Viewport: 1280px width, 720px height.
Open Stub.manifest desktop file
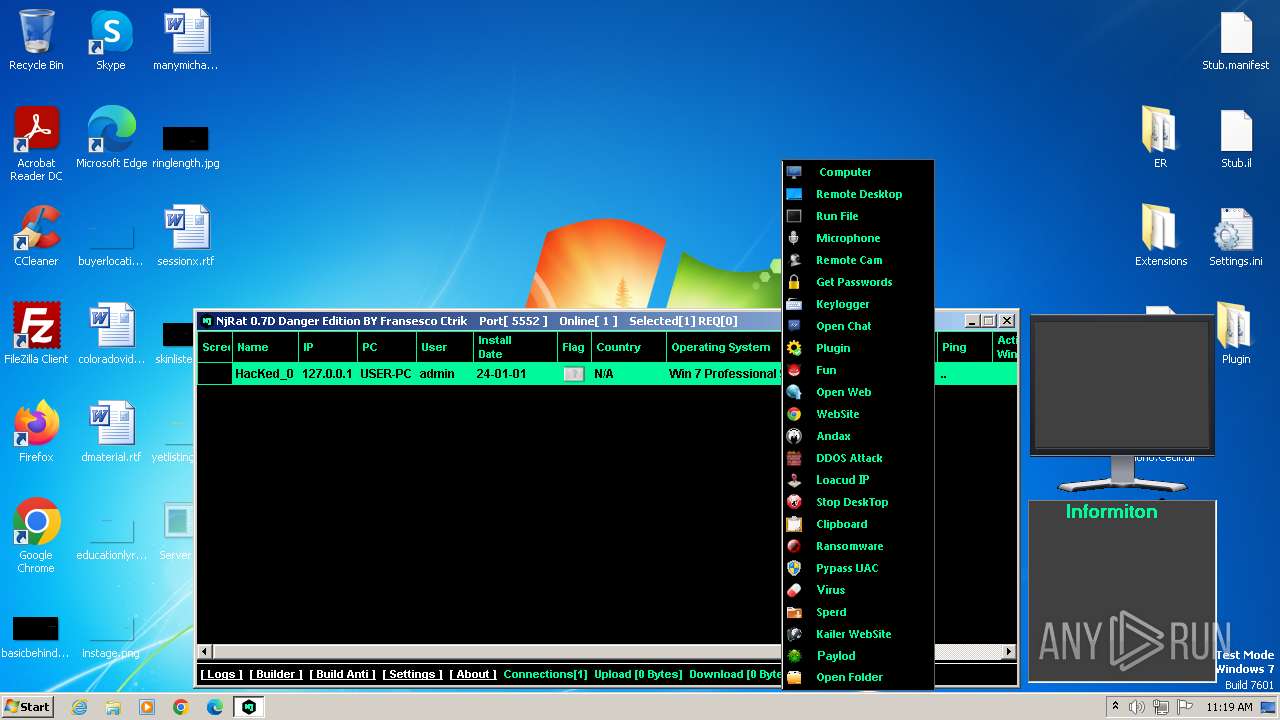point(1236,42)
